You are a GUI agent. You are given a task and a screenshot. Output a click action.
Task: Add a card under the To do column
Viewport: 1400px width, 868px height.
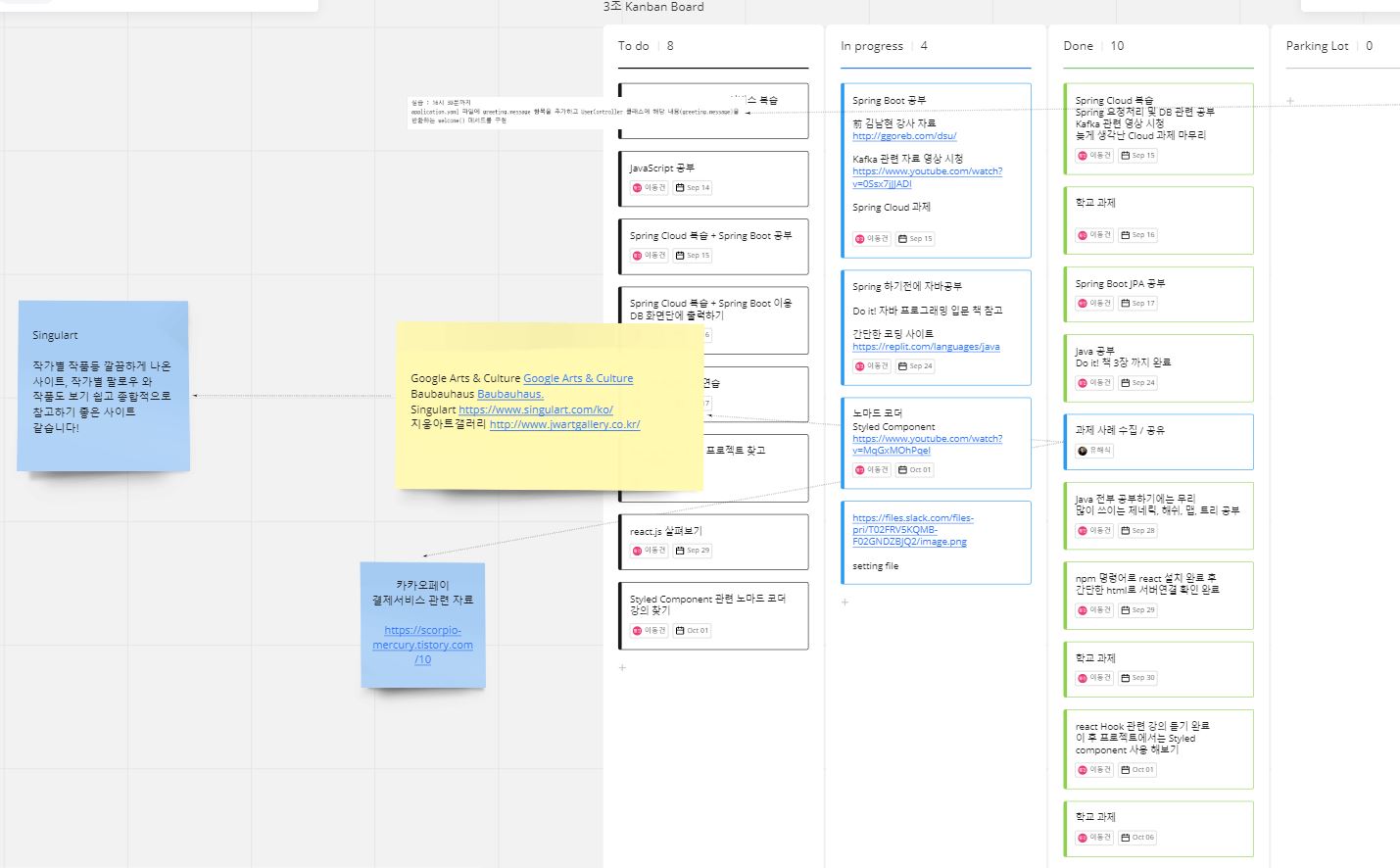click(622, 667)
